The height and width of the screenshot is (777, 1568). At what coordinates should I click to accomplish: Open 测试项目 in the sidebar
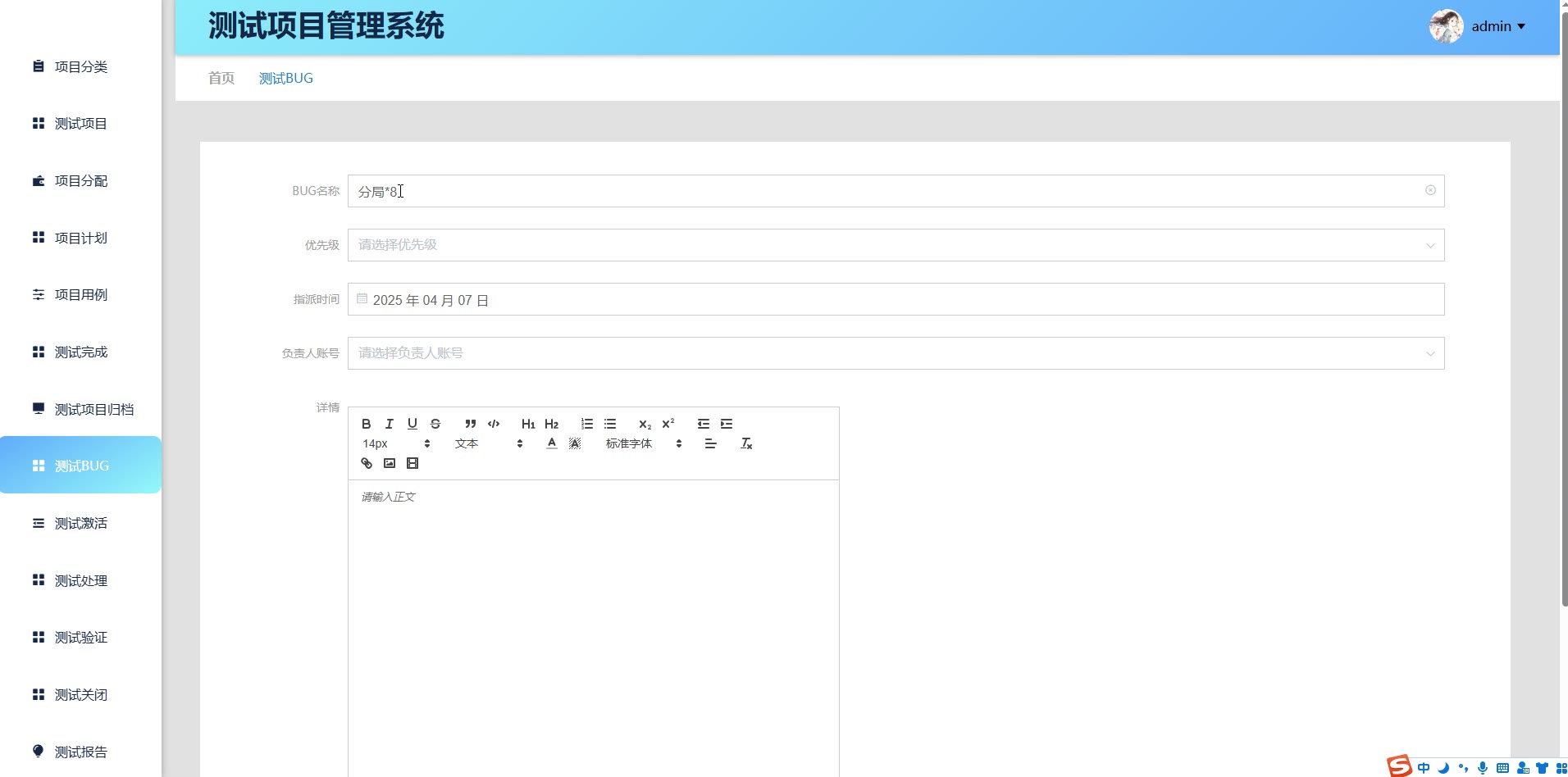[80, 124]
